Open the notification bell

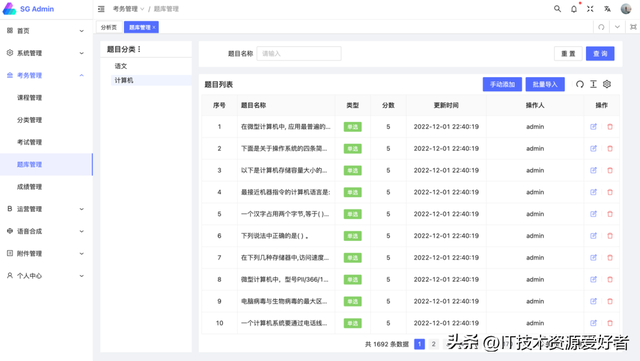[574, 9]
